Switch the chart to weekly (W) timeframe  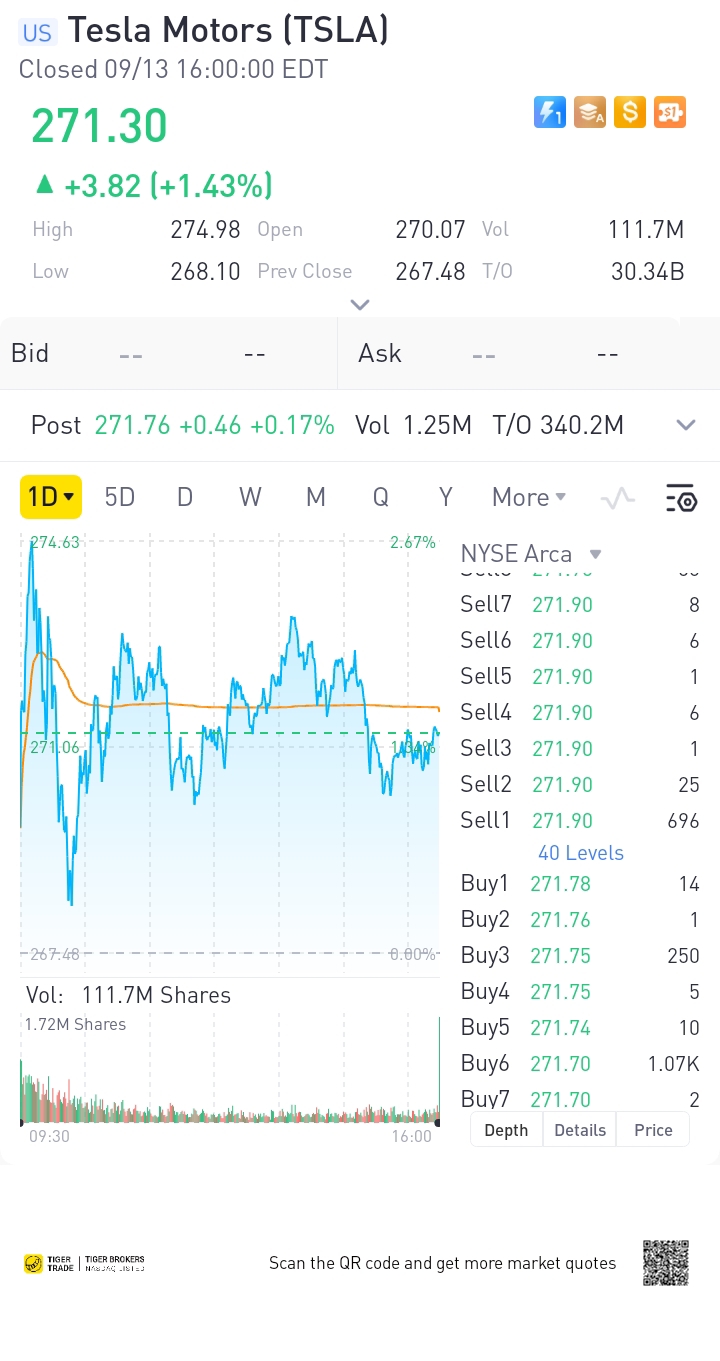point(250,497)
